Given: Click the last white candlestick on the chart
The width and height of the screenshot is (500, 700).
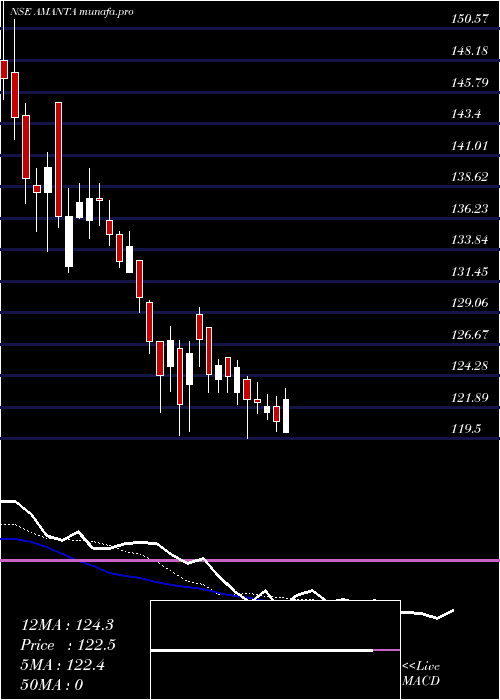Looking at the screenshot, I should [285, 416].
